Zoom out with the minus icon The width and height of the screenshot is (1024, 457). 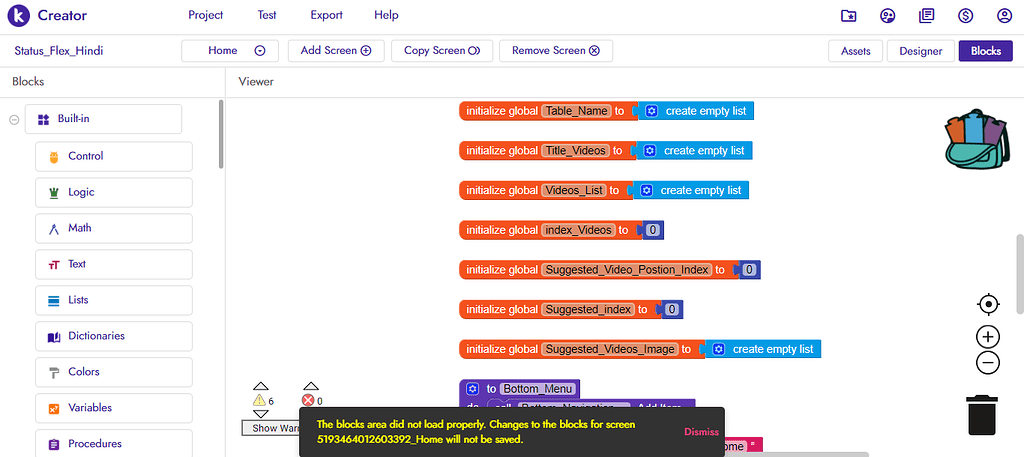[x=988, y=362]
